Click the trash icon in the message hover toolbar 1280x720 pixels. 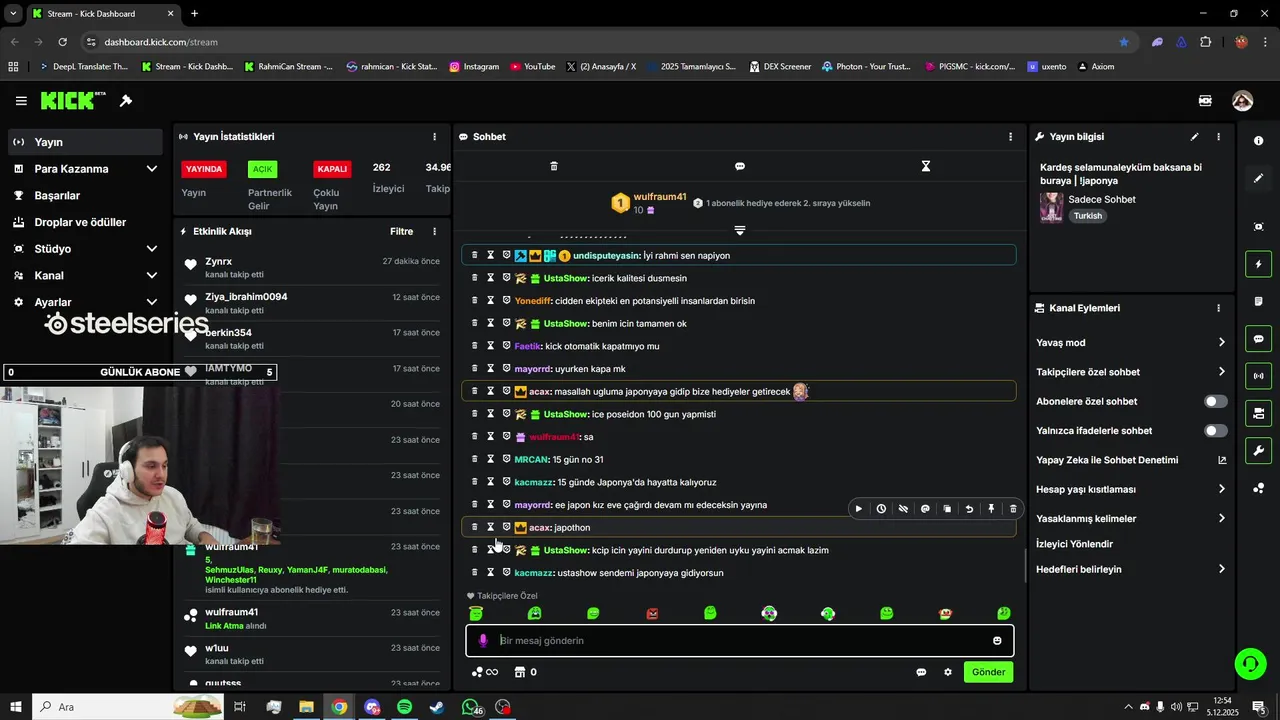click(1013, 509)
